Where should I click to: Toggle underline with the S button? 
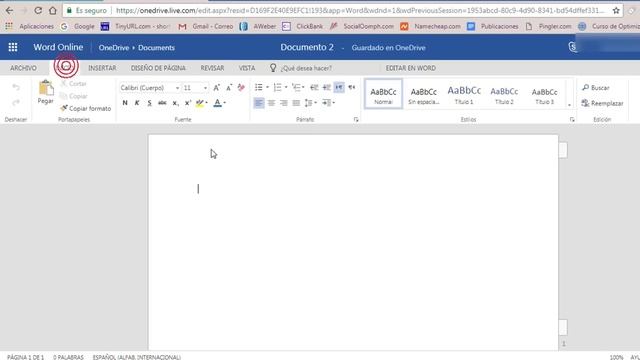[x=150, y=103]
